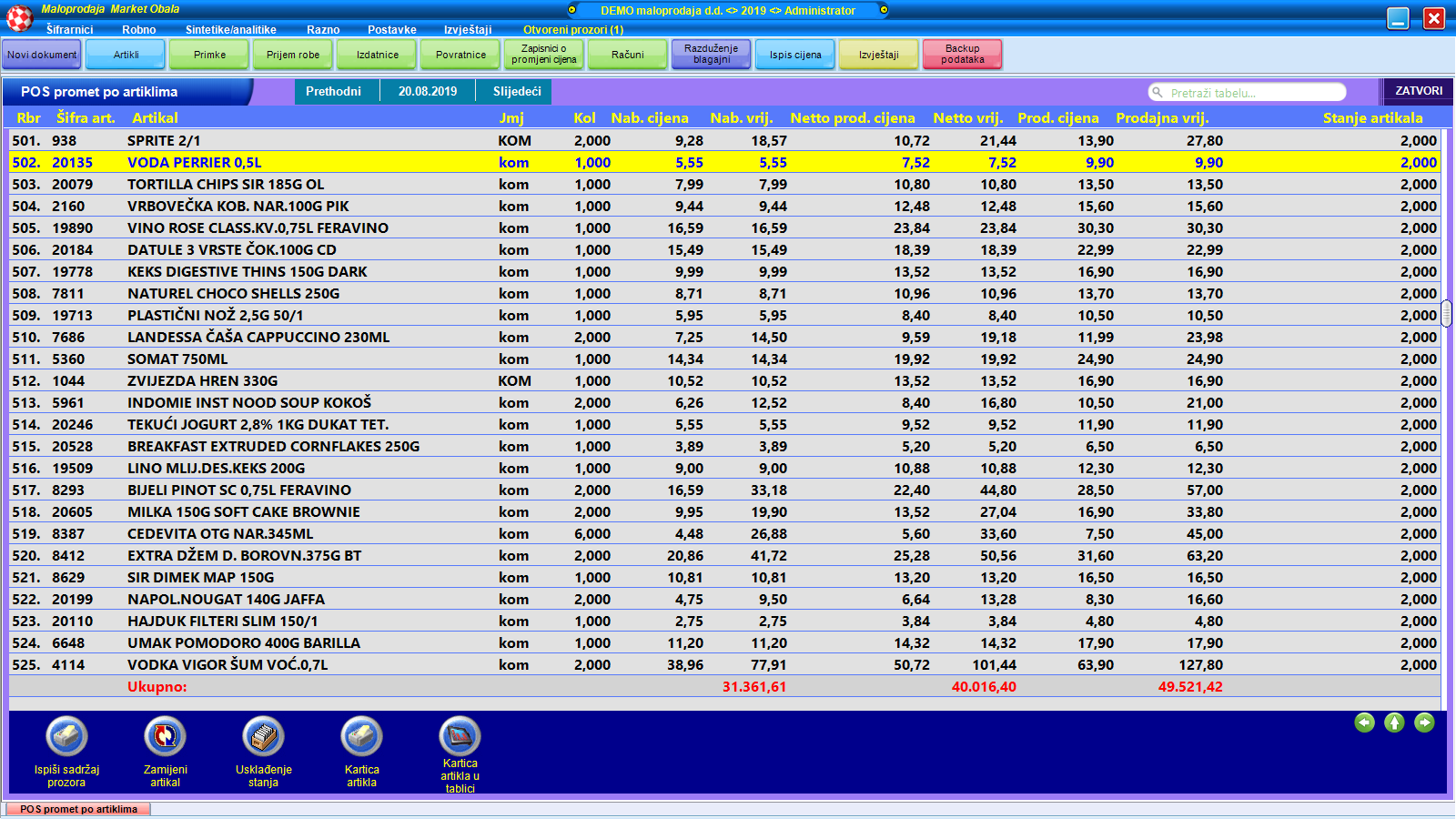Viewport: 1456px width, 819px height.
Task: Go to Prethodni date
Action: click(x=333, y=92)
